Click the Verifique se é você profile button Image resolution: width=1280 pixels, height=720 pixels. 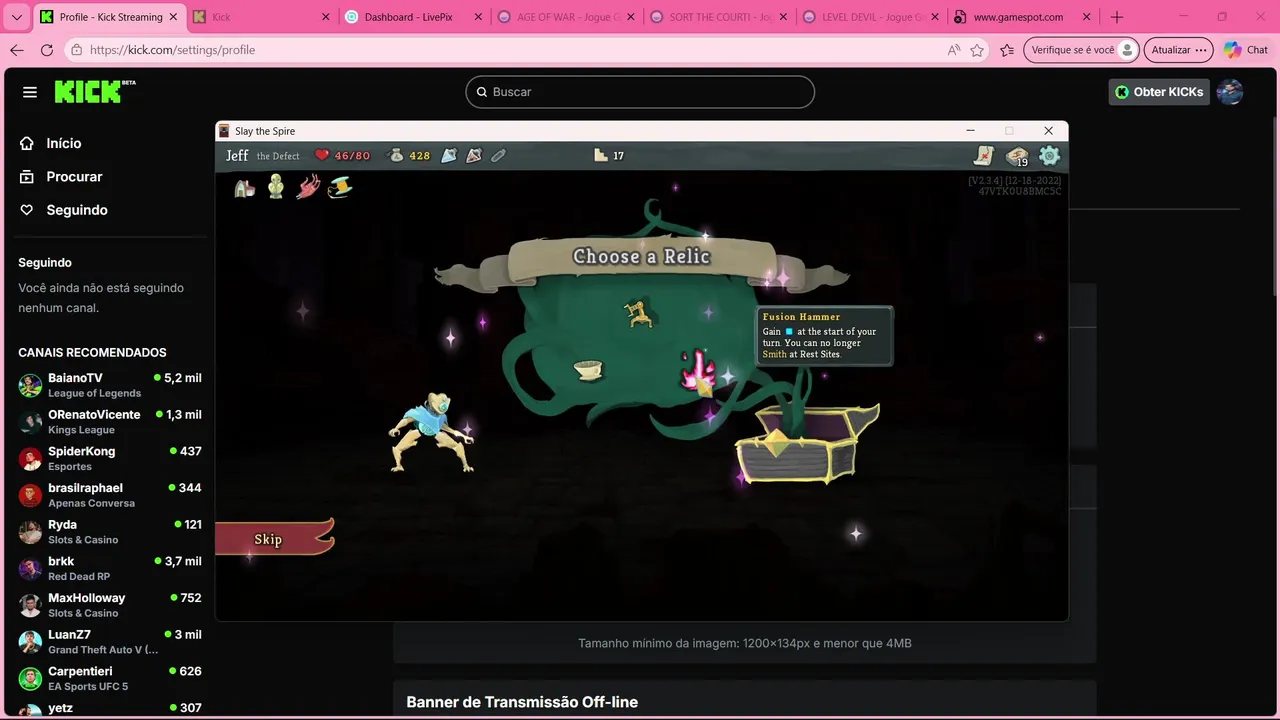pyautogui.click(x=1082, y=50)
